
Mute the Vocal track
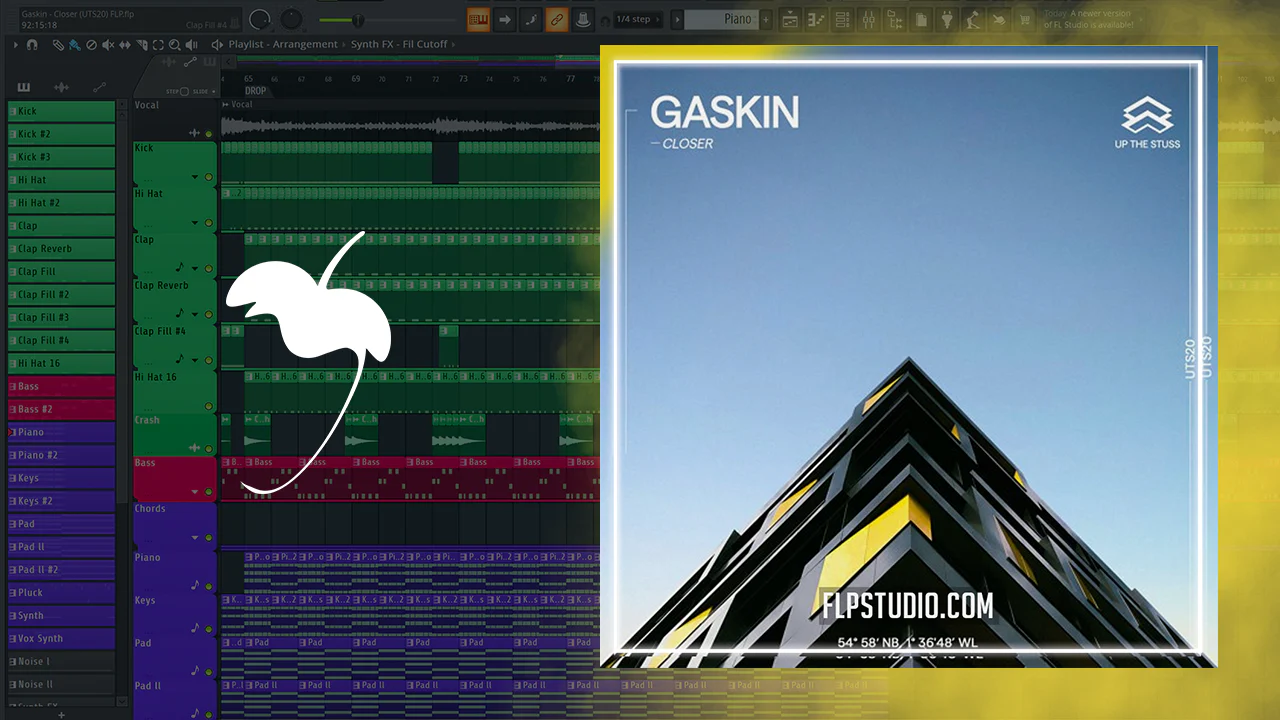click(209, 133)
